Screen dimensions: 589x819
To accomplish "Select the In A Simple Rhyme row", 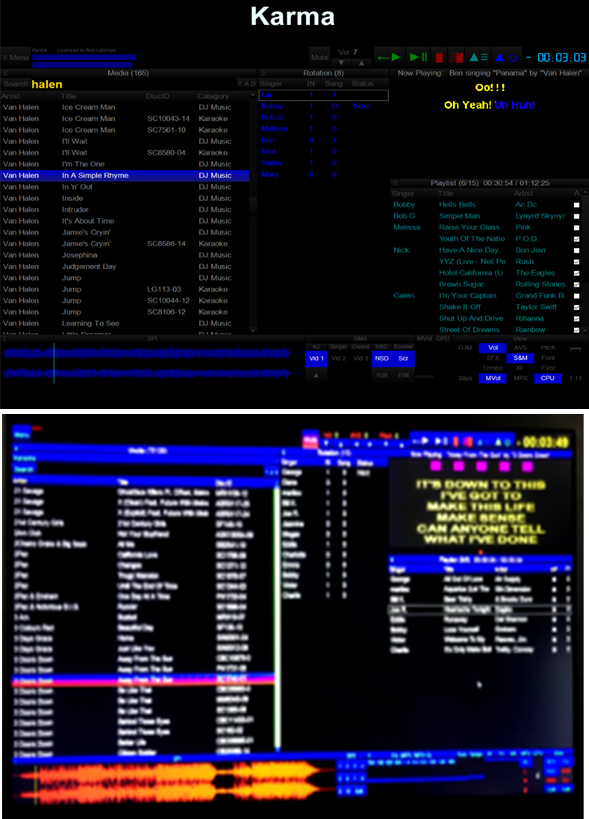I will pos(125,176).
